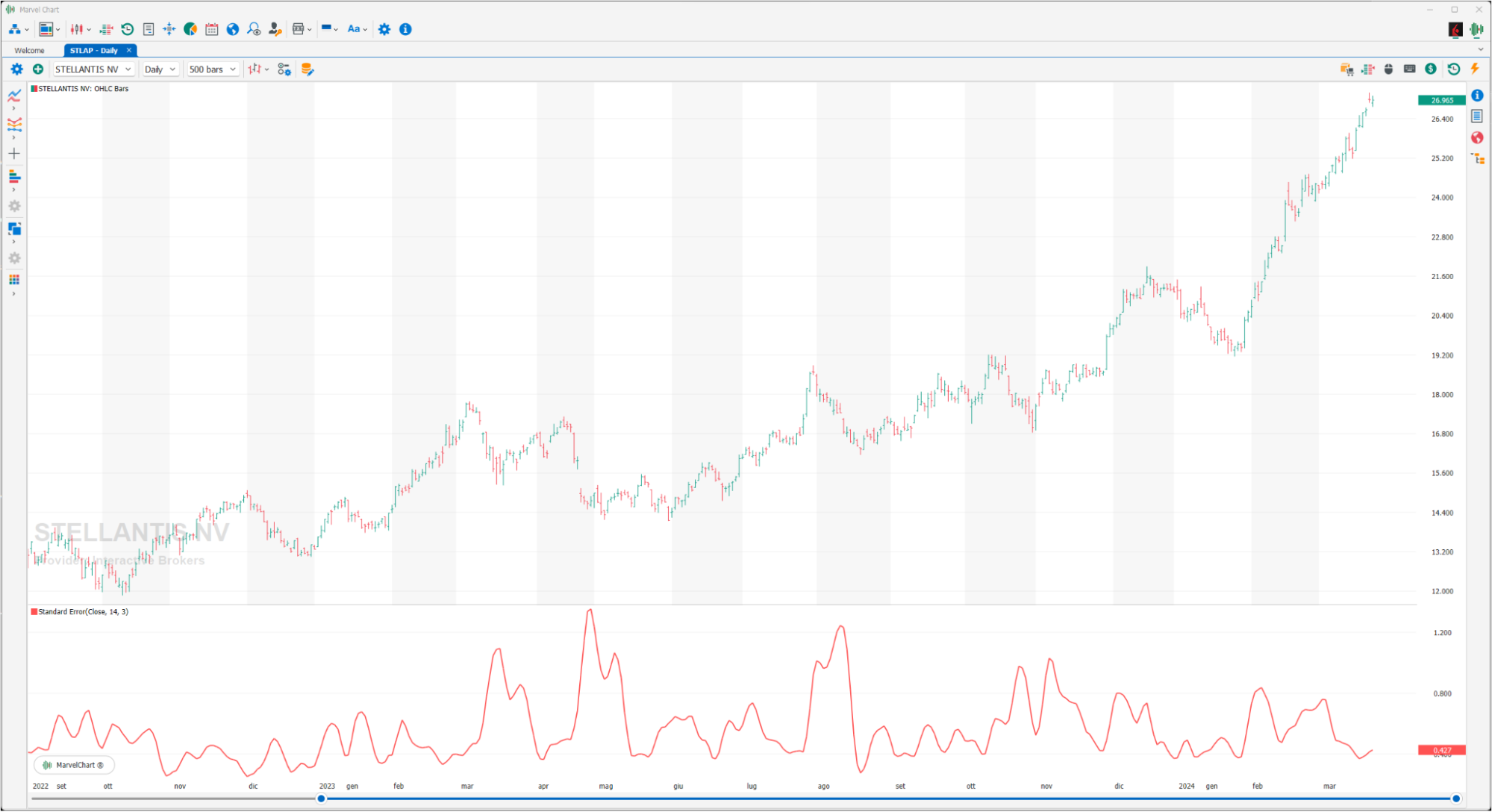
Task: Click the Interactive Brokers connection icon
Action: click(x=1455, y=29)
